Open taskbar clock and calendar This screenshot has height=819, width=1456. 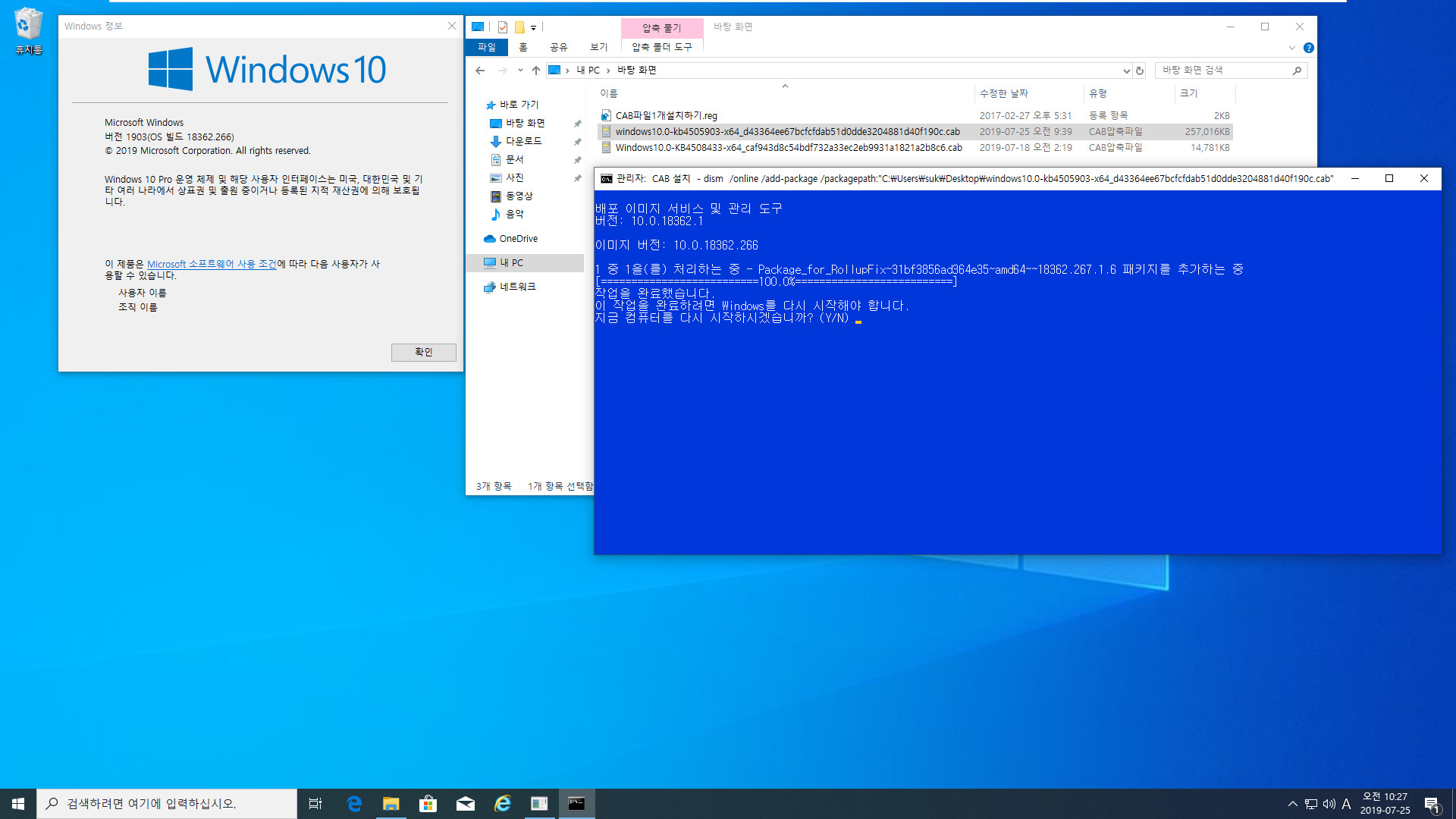(x=1385, y=804)
